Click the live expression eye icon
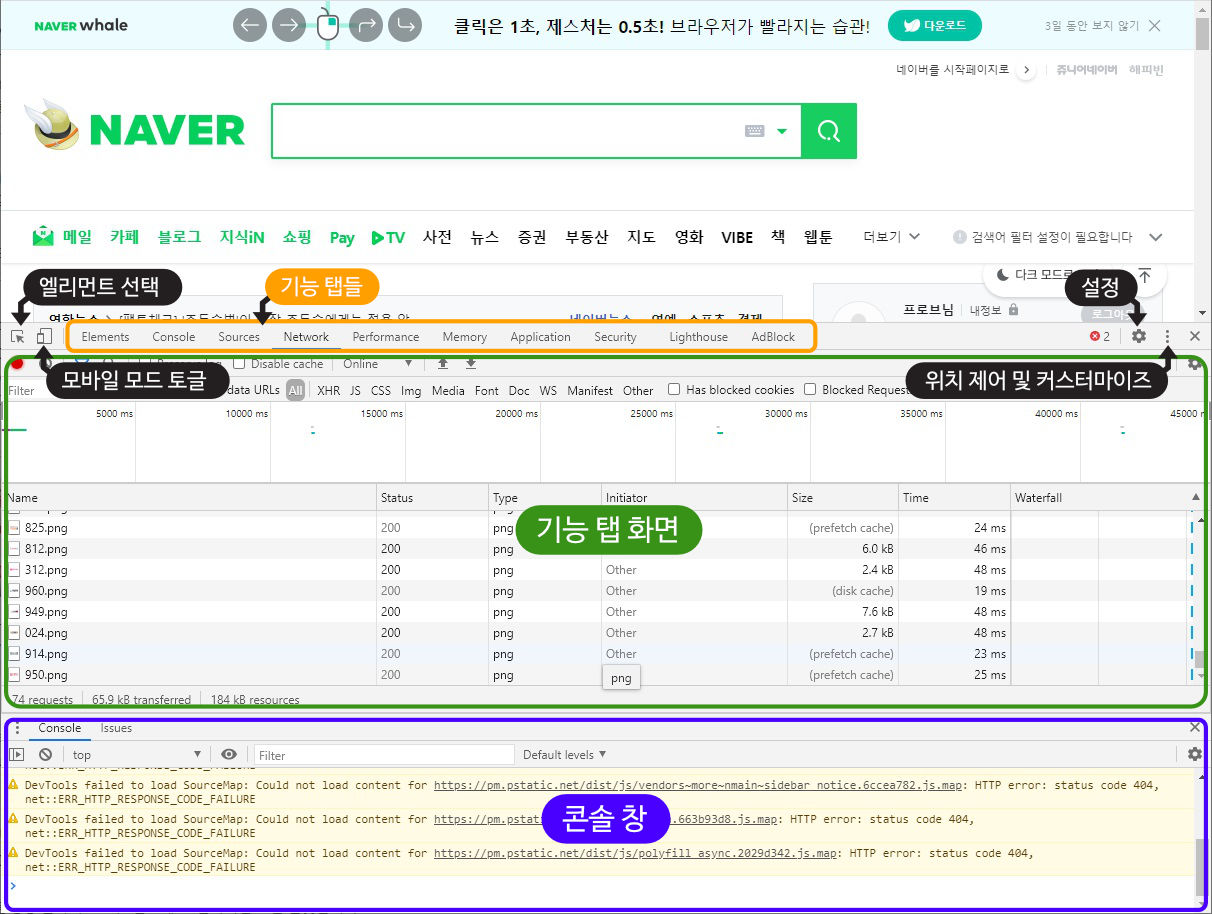Image resolution: width=1212 pixels, height=914 pixels. tap(229, 755)
